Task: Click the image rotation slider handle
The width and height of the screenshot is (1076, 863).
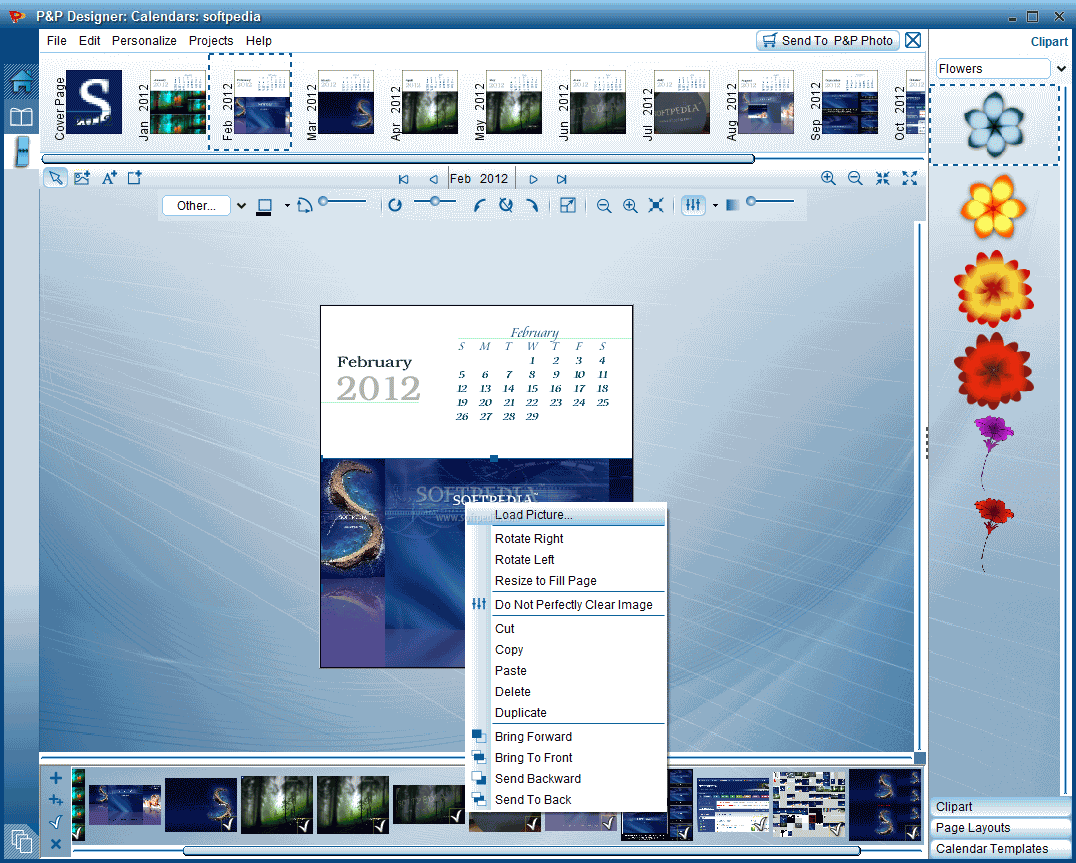Action: (434, 202)
